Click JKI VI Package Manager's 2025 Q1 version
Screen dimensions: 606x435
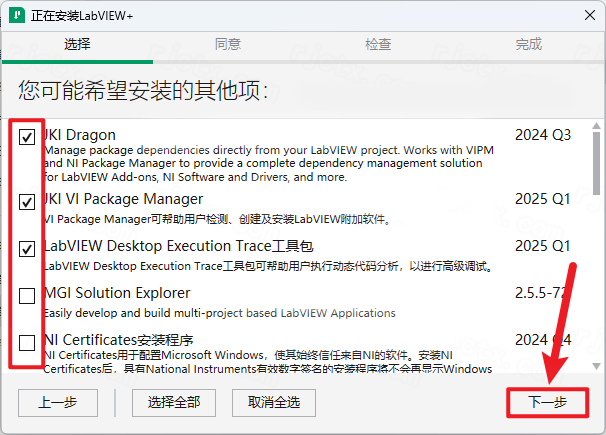tap(543, 199)
